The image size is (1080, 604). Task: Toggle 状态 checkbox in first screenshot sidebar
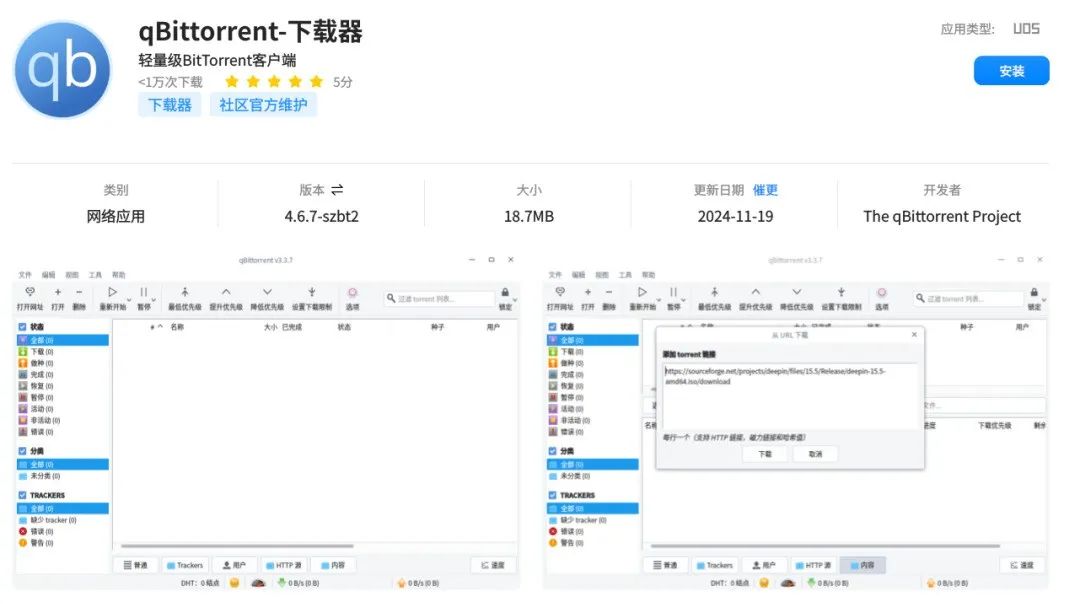coord(22,327)
